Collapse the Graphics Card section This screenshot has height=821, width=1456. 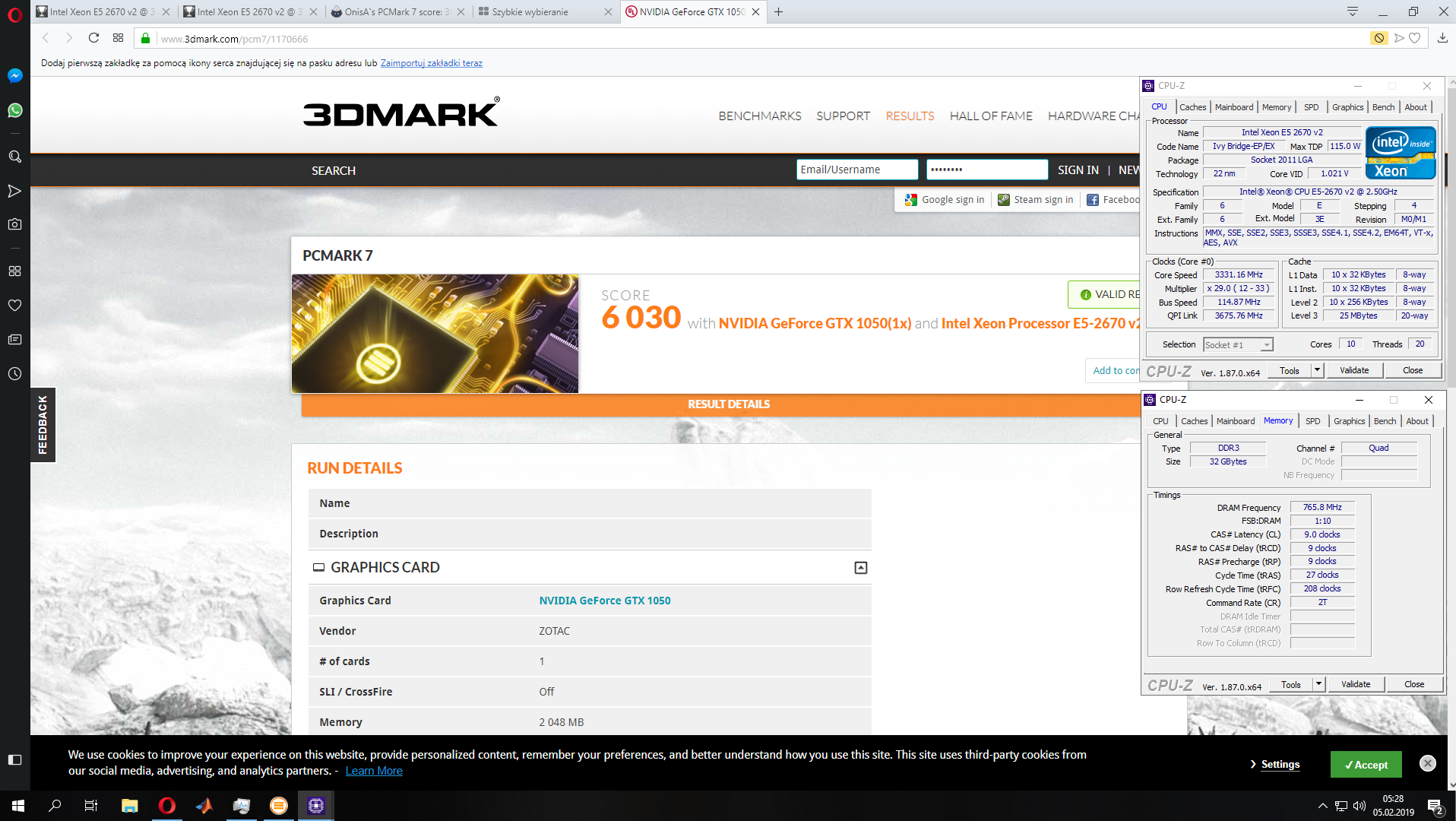pyautogui.click(x=861, y=568)
